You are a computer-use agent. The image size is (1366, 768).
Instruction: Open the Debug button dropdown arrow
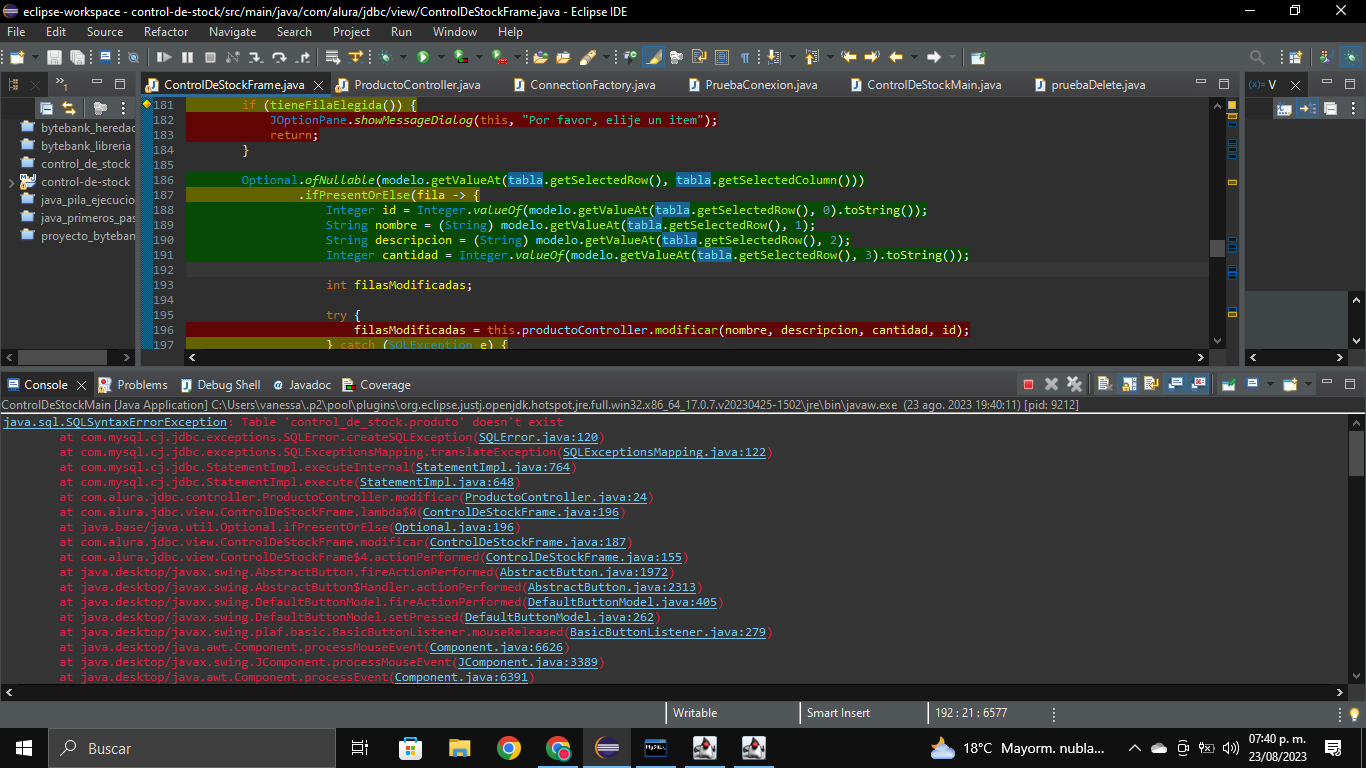coord(403,57)
